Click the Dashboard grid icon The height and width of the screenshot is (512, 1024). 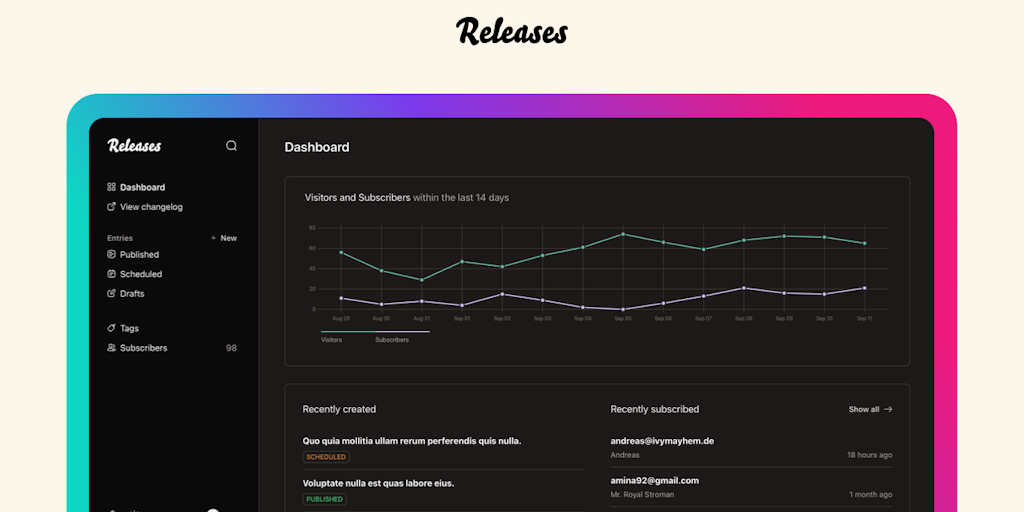pyautogui.click(x=111, y=187)
